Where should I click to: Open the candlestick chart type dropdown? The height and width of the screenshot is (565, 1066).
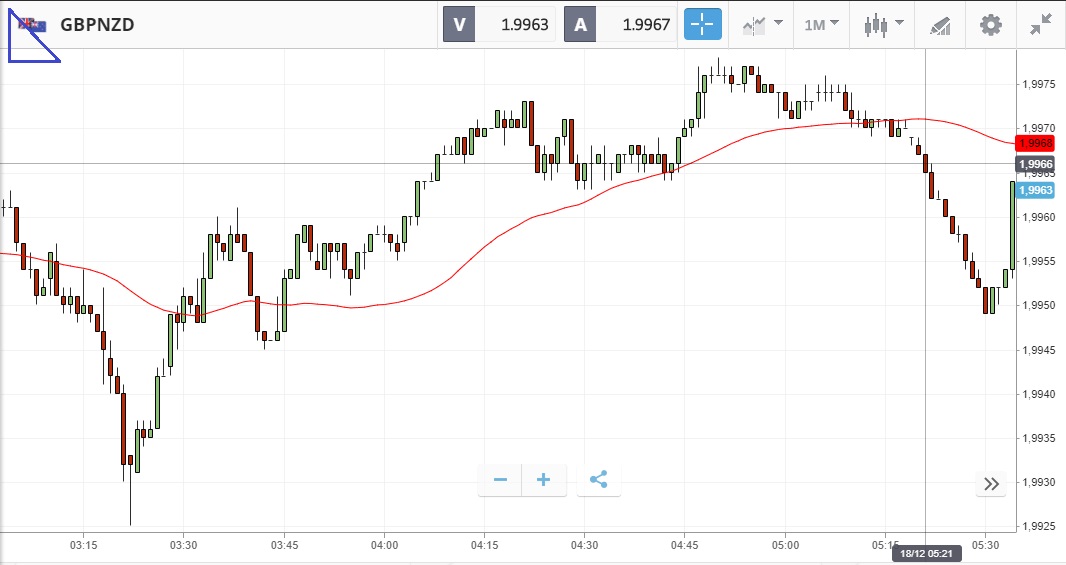[884, 24]
